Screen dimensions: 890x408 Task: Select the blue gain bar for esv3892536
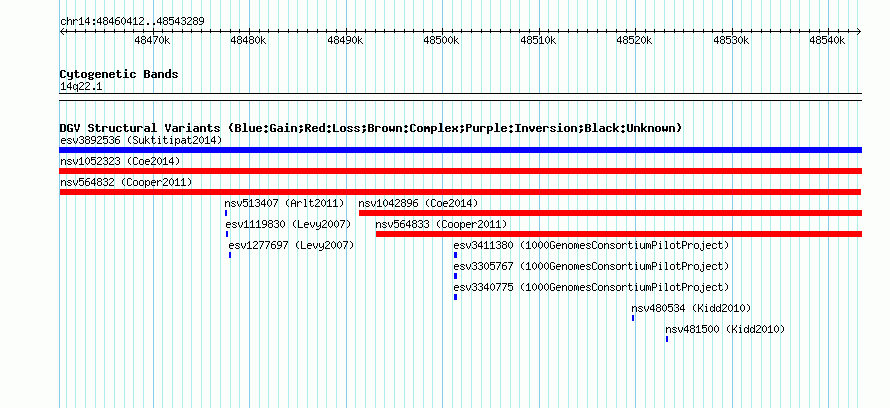(460, 150)
